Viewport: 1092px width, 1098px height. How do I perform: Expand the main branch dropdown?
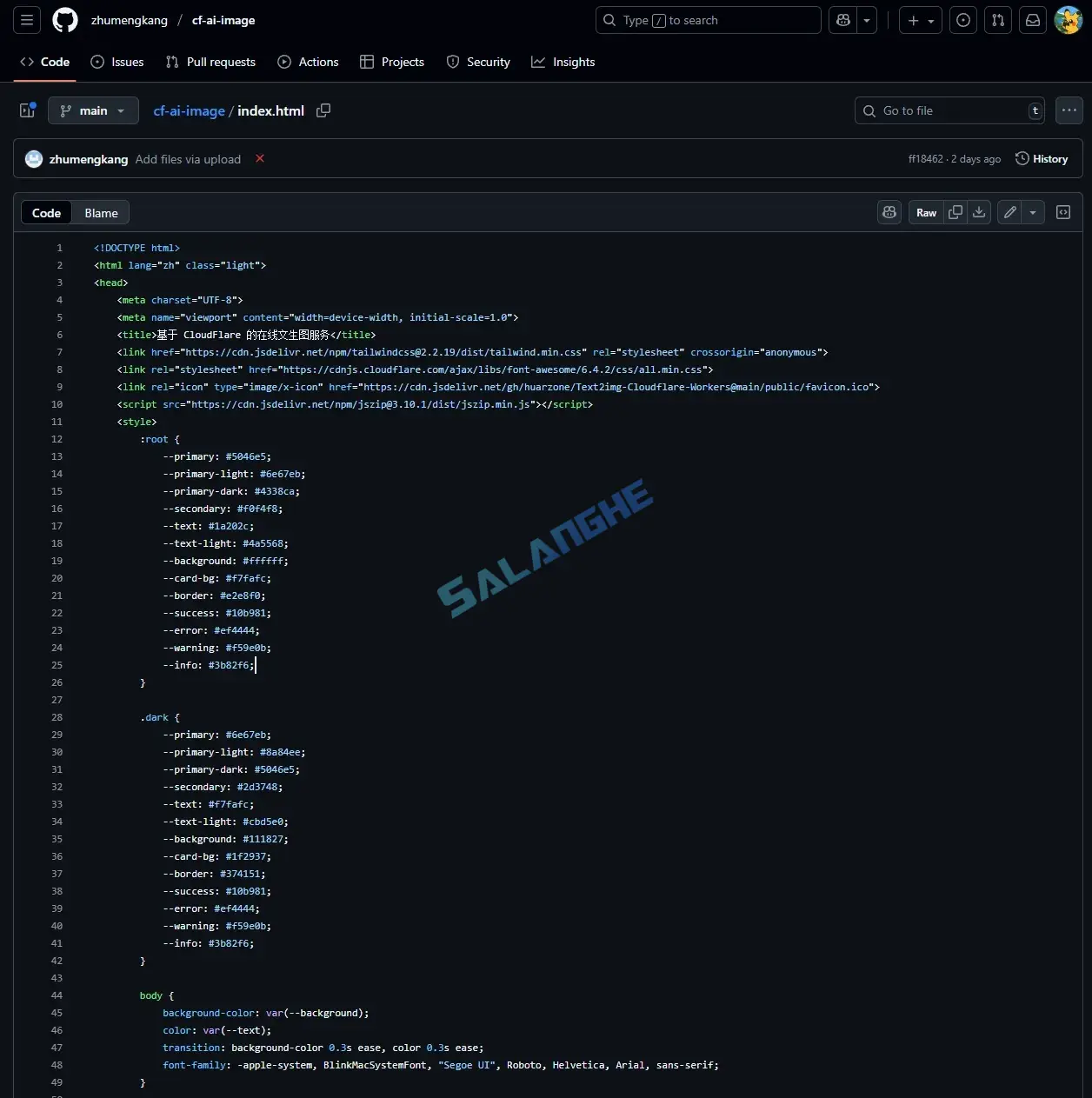(x=93, y=110)
